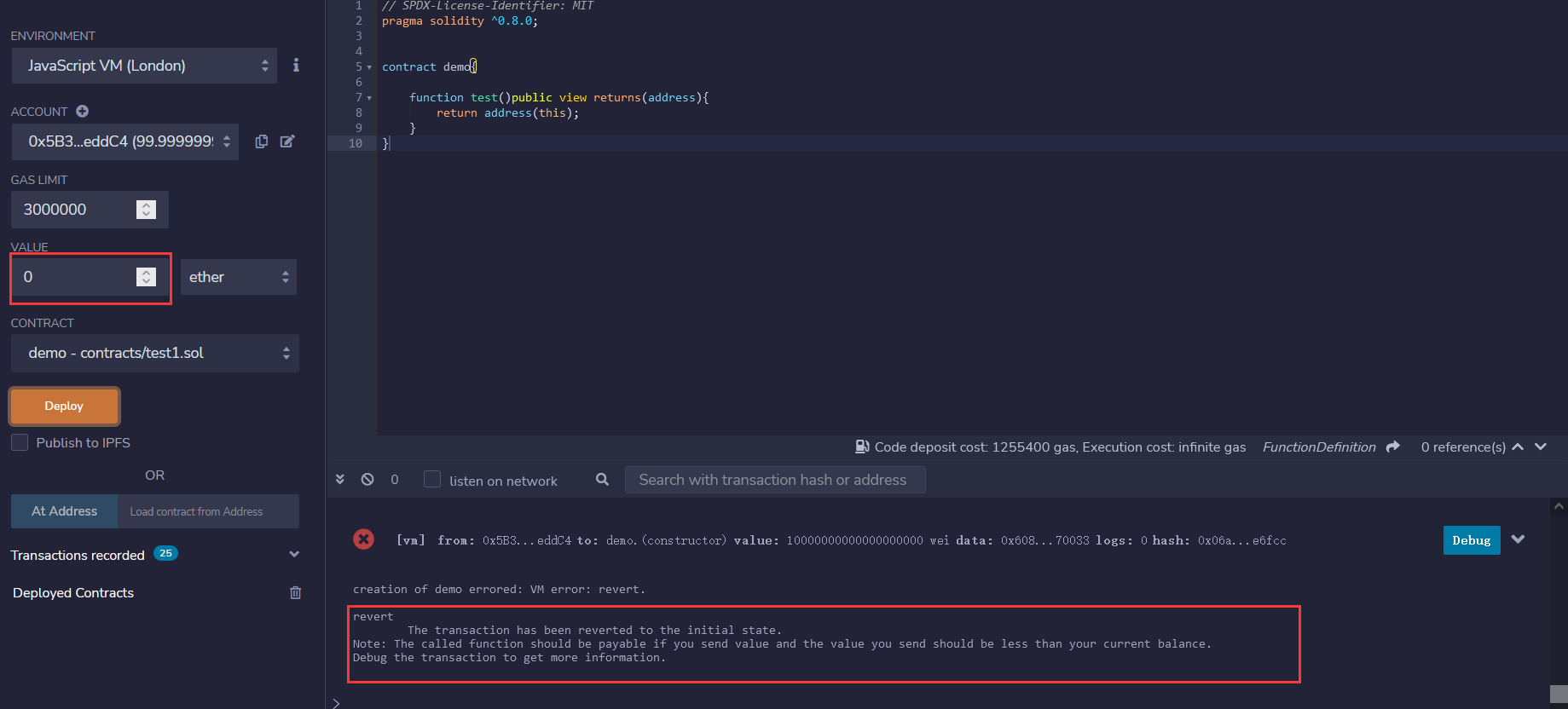Click the Transactions recorded count badge 25
Viewport: 1568px width, 709px height.
click(165, 553)
